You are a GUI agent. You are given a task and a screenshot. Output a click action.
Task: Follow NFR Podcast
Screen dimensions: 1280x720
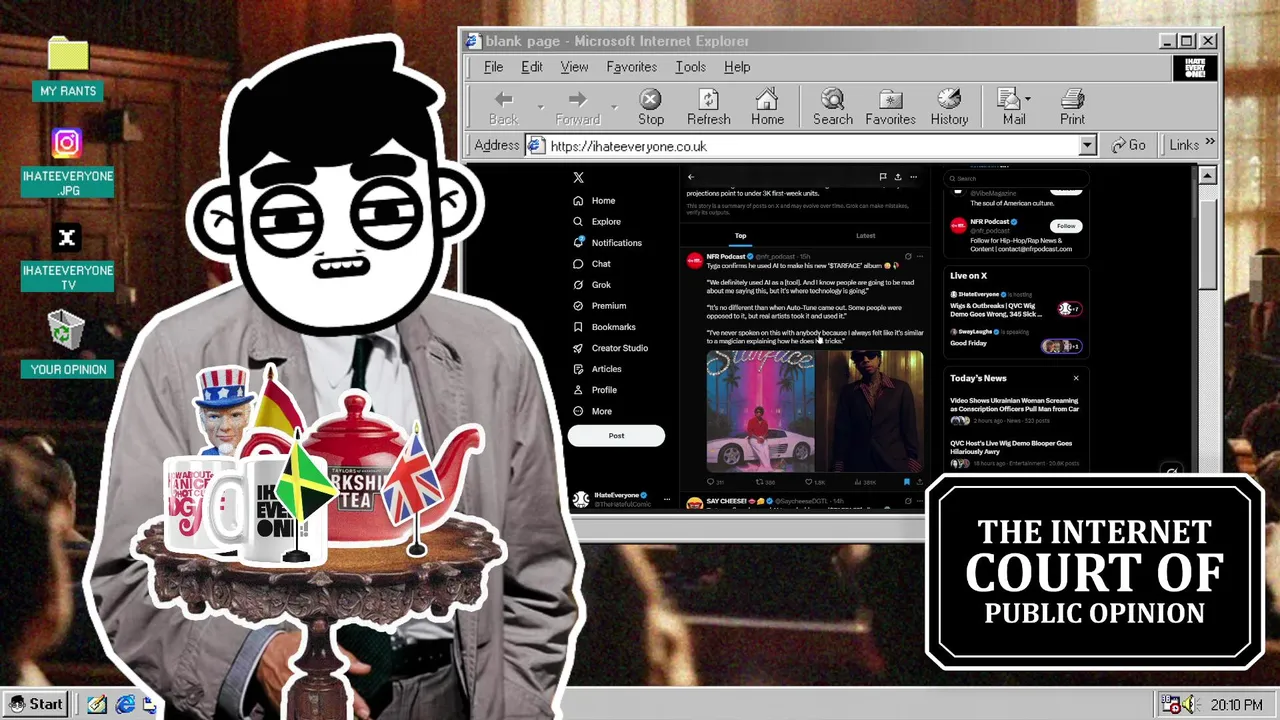pyautogui.click(x=1066, y=226)
